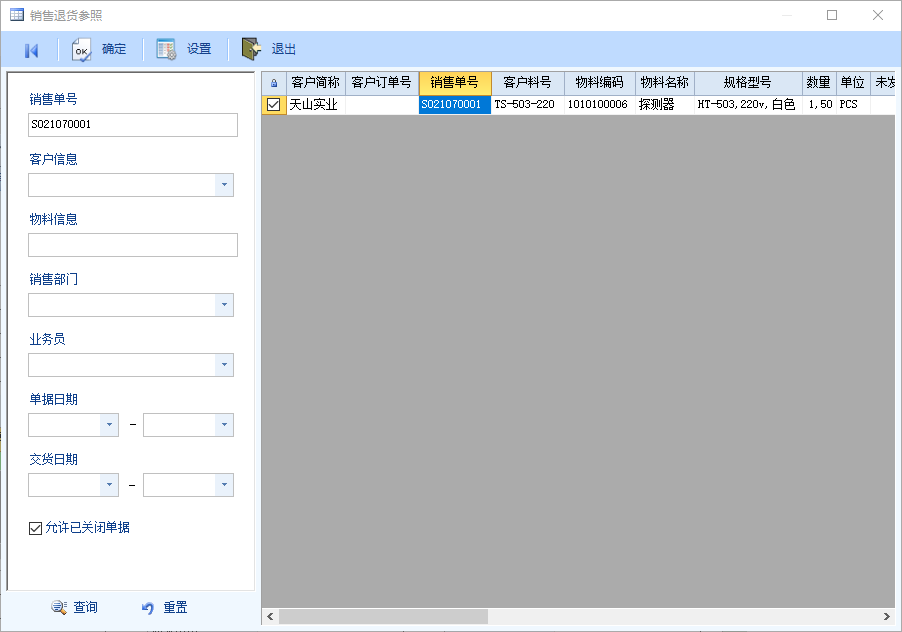Sort by the 物料名称 column header
The image size is (902, 632).
point(664,83)
